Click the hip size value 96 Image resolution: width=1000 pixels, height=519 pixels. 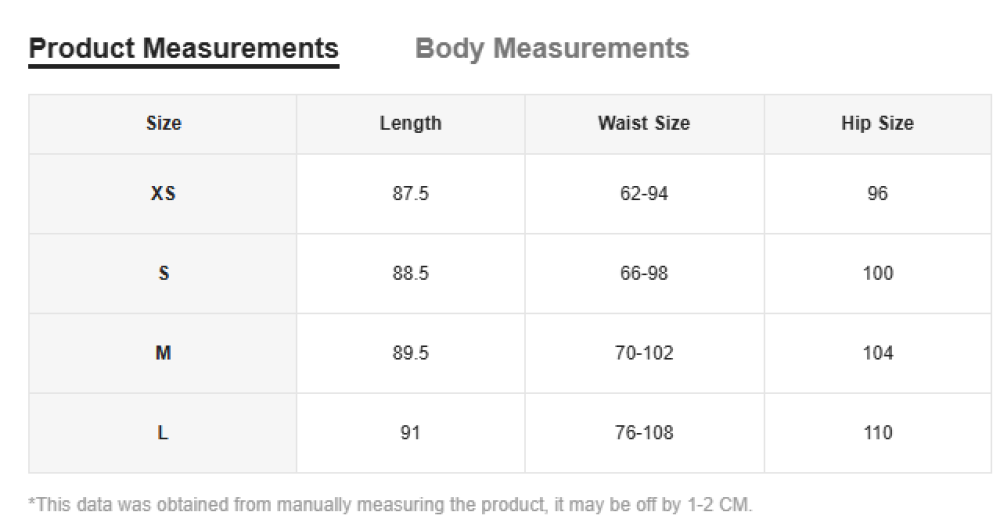pos(877,194)
